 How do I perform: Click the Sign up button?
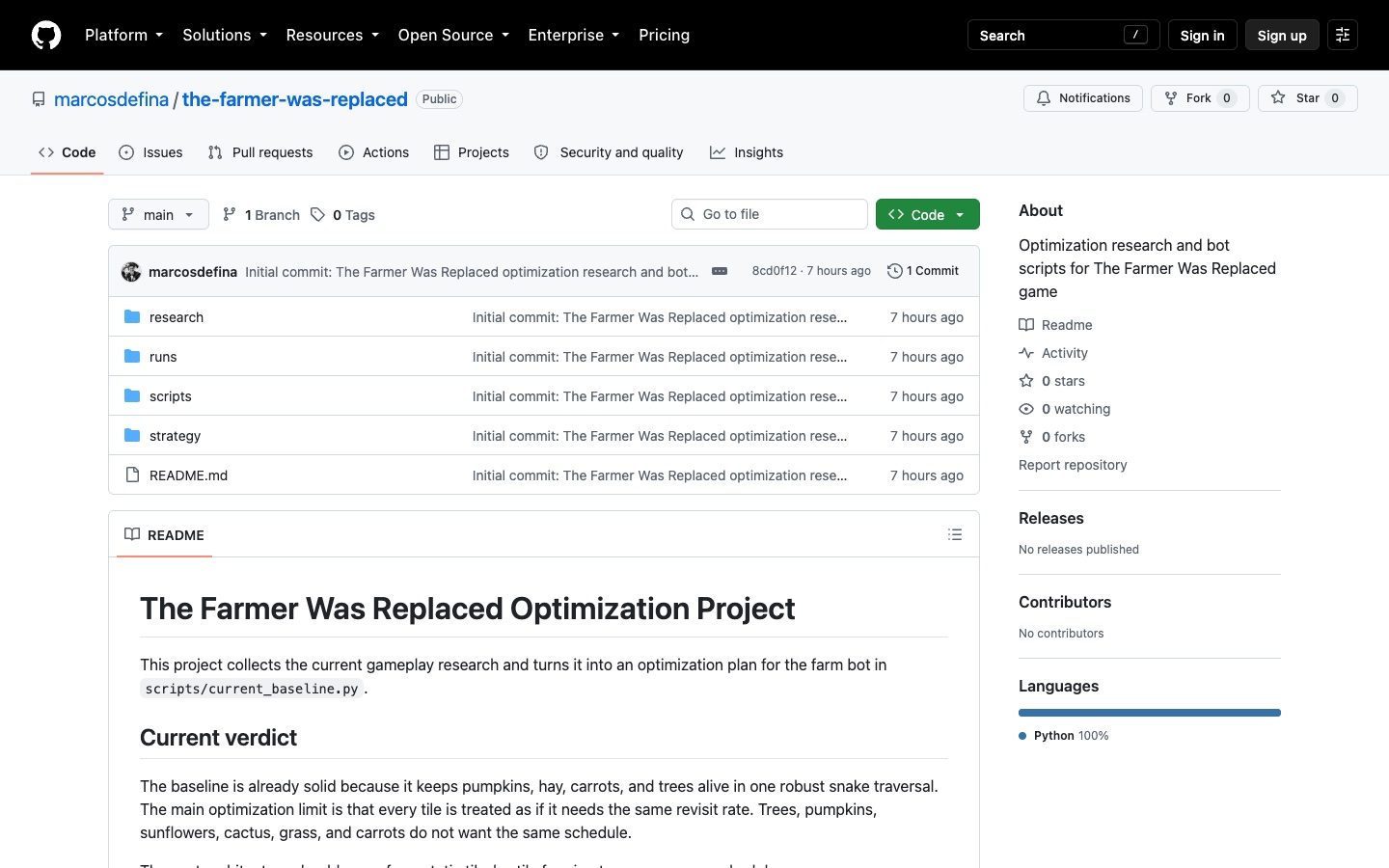pyautogui.click(x=1282, y=35)
